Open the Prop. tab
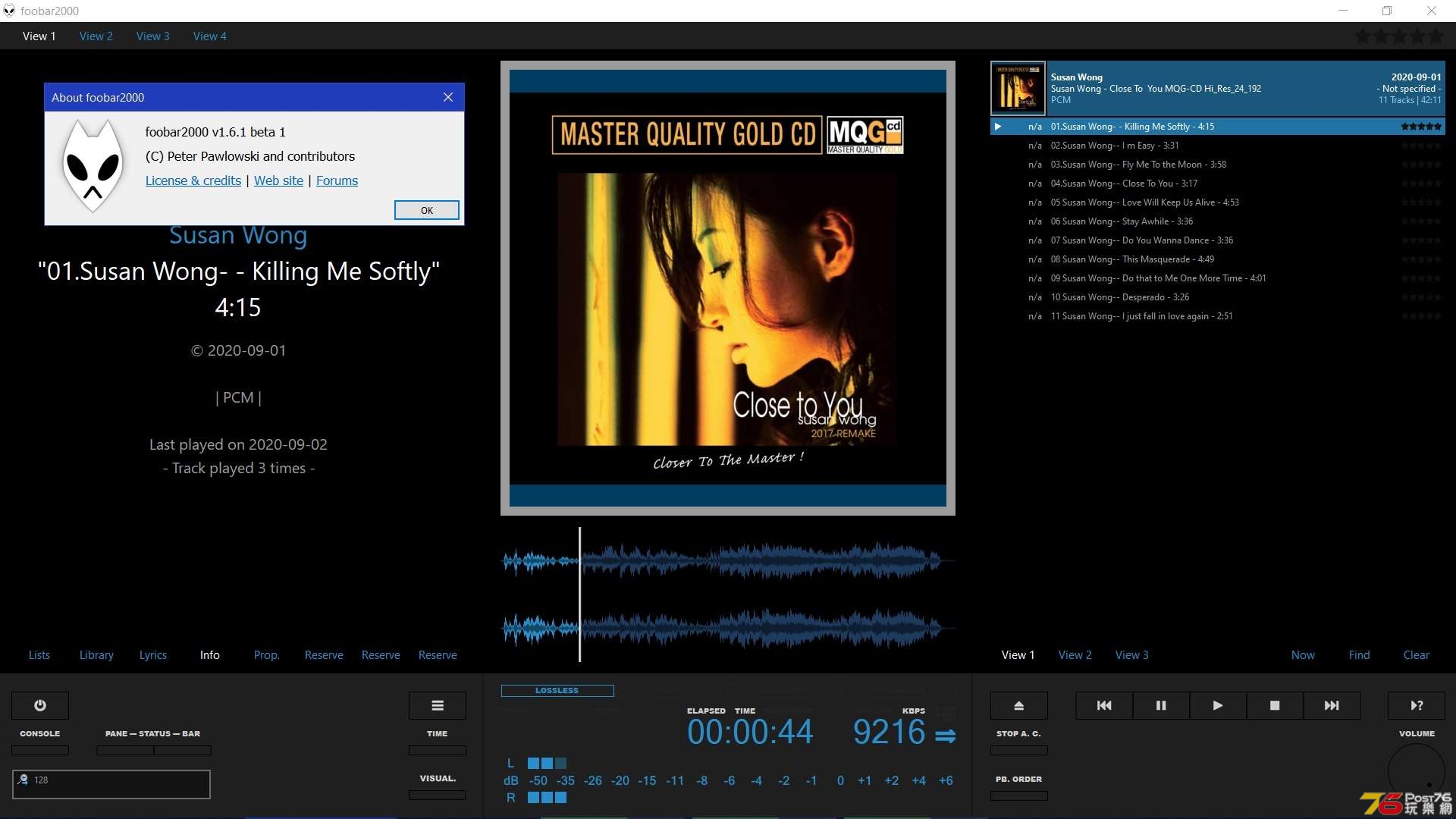 click(267, 655)
